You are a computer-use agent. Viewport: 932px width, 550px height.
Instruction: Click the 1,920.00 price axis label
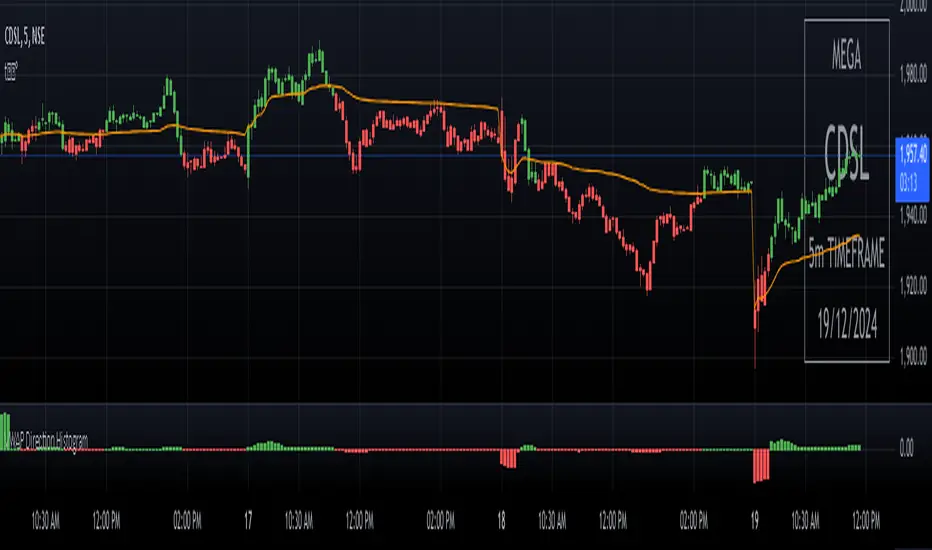[913, 286]
